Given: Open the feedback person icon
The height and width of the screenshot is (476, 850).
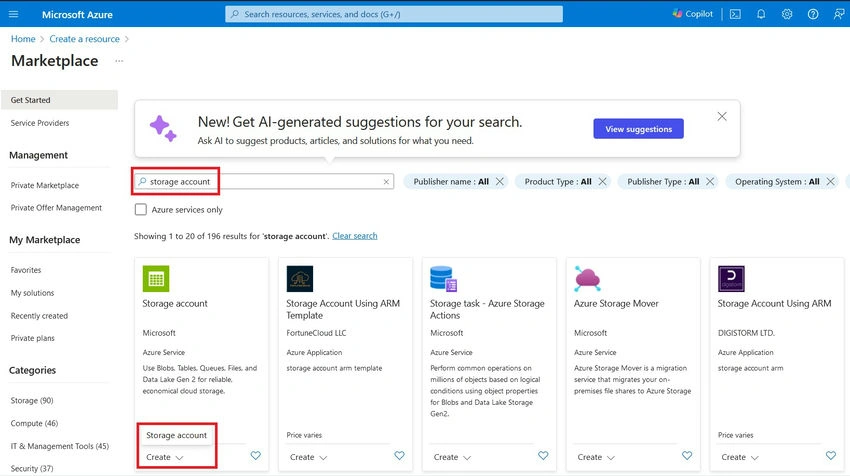Looking at the screenshot, I should click(839, 14).
